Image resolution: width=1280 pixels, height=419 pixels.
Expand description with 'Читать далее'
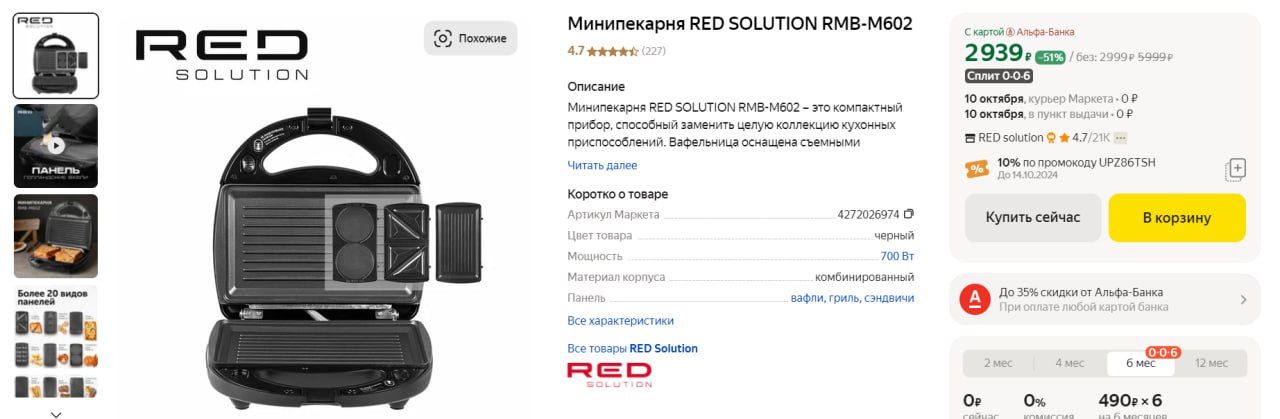[602, 165]
